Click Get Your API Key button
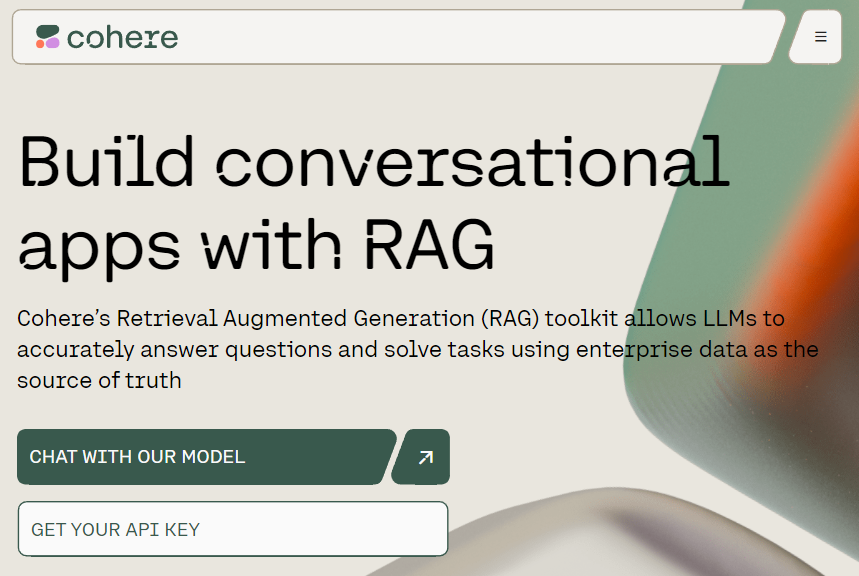Viewport: 859px width, 576px height. pos(233,529)
